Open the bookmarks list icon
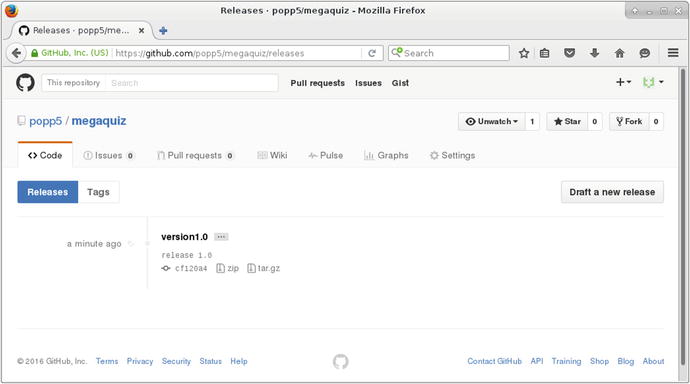The image size is (690, 384). (544, 53)
